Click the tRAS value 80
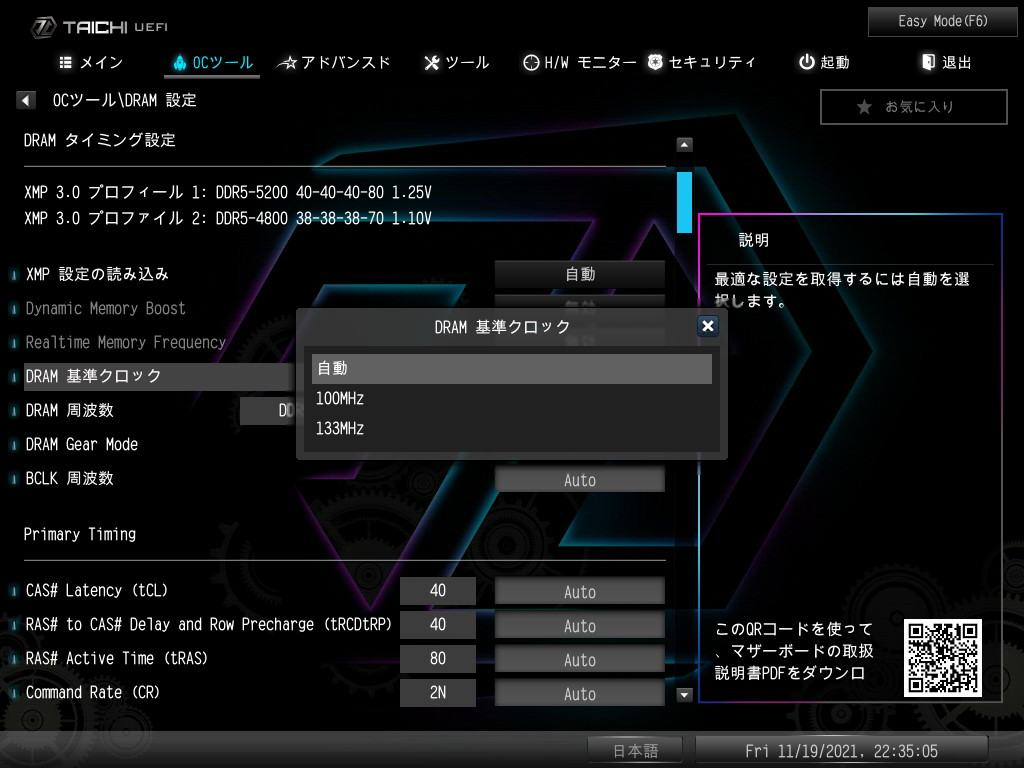This screenshot has width=1024, height=768. coord(438,659)
